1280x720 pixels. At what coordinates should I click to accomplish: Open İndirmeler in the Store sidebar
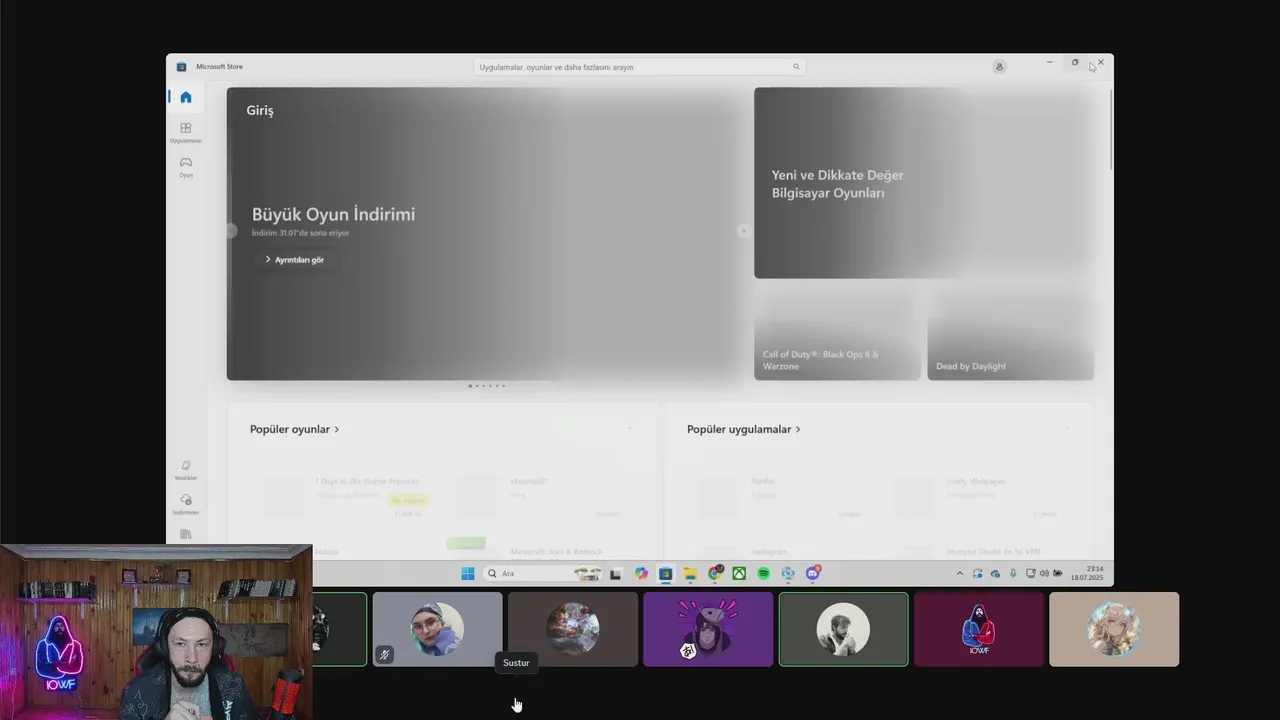(x=186, y=504)
